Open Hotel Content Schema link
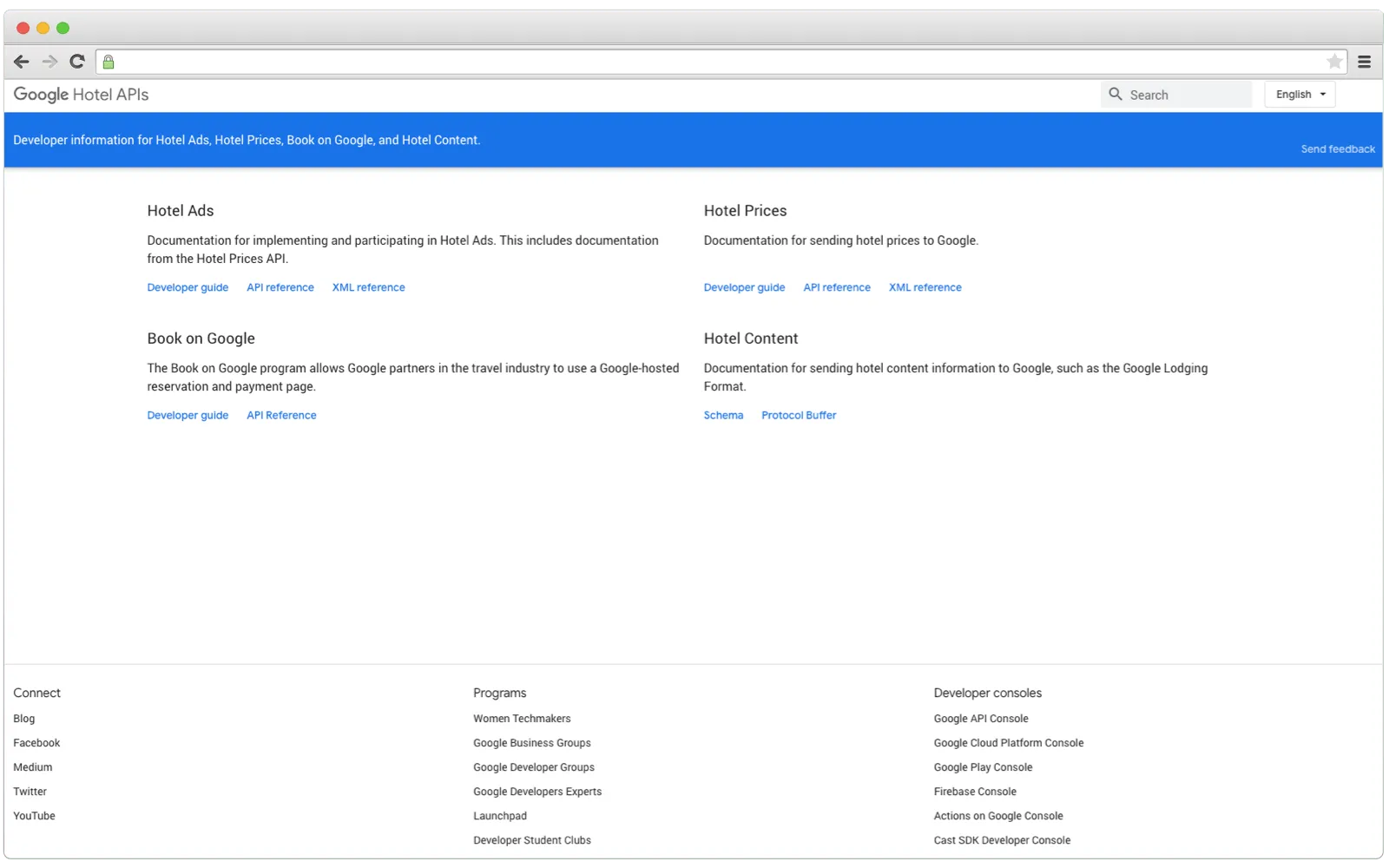 [723, 415]
